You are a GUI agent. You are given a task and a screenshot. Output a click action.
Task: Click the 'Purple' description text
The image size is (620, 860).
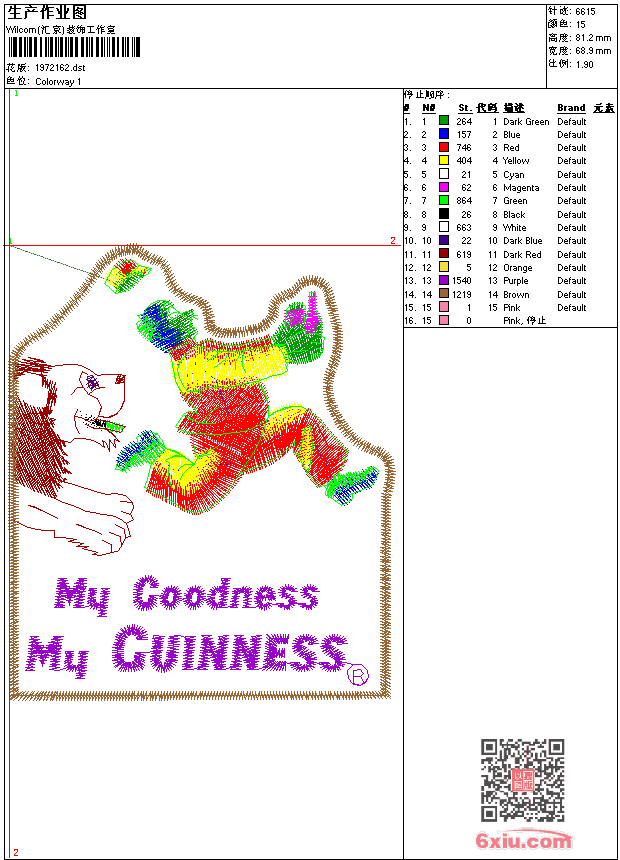point(516,281)
